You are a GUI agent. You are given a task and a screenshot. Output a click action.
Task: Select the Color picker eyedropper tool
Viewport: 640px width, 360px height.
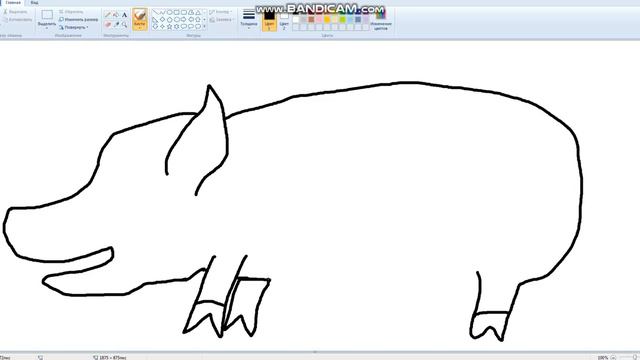coord(117,24)
